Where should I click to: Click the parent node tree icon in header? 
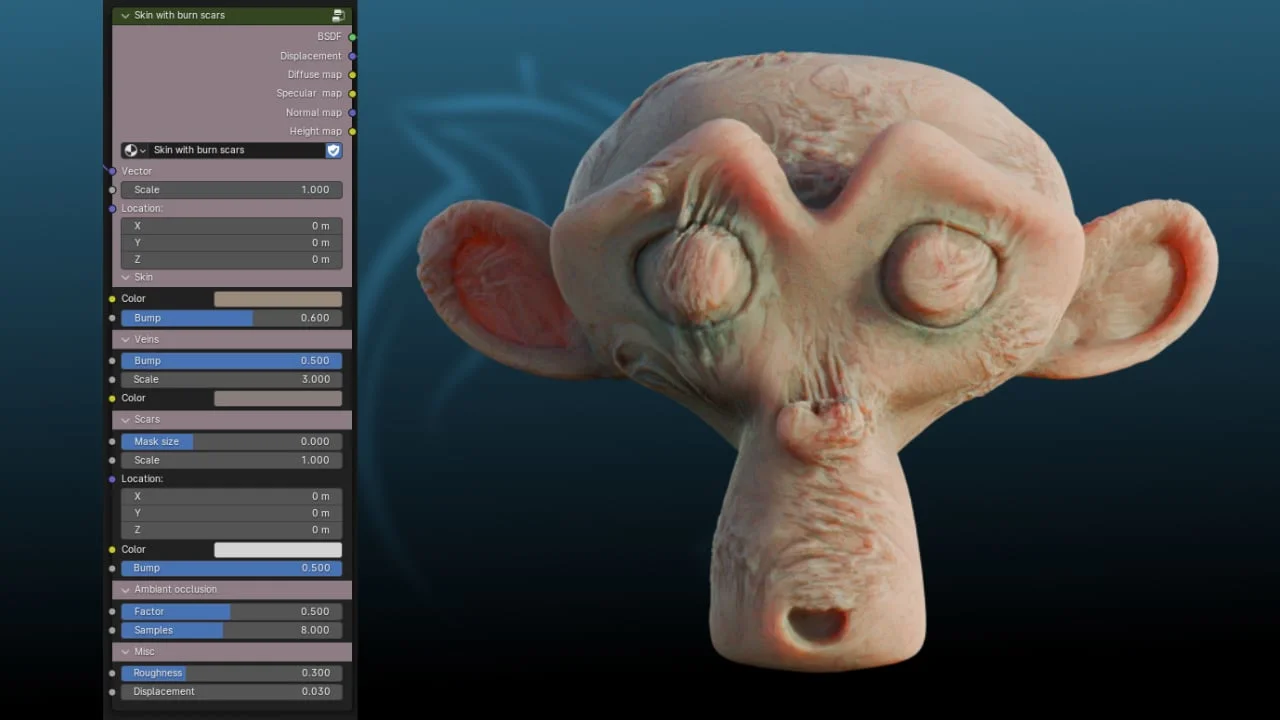point(339,15)
